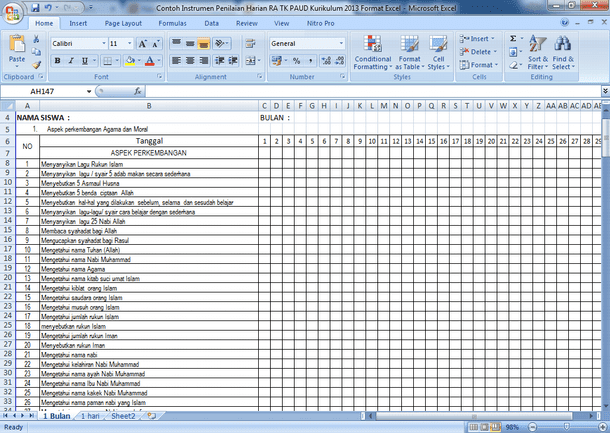Click the AutoSum sigma icon
Screen dimensions: 610x433
(x=513, y=39)
